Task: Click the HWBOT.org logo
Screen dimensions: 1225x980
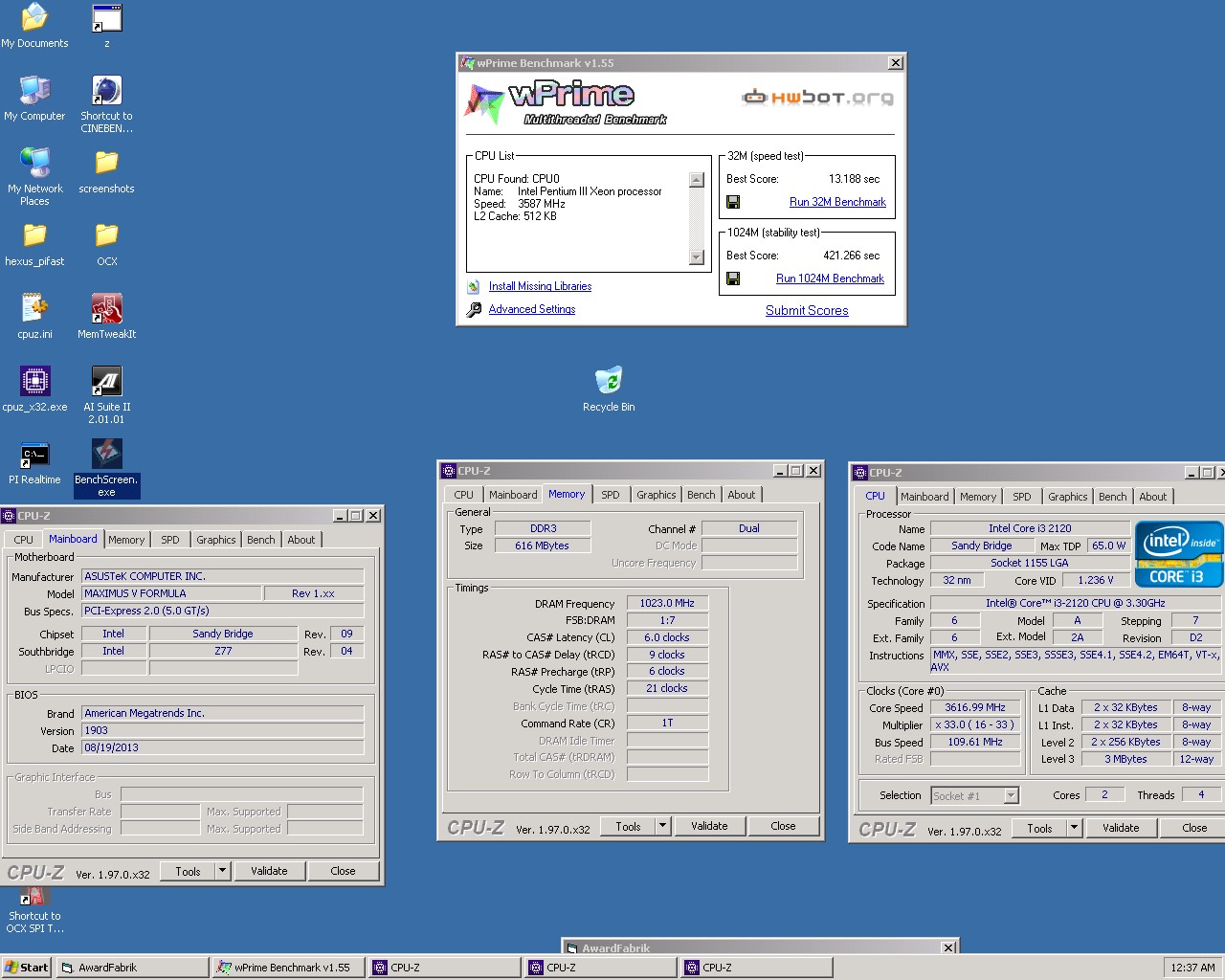Action: pos(818,97)
